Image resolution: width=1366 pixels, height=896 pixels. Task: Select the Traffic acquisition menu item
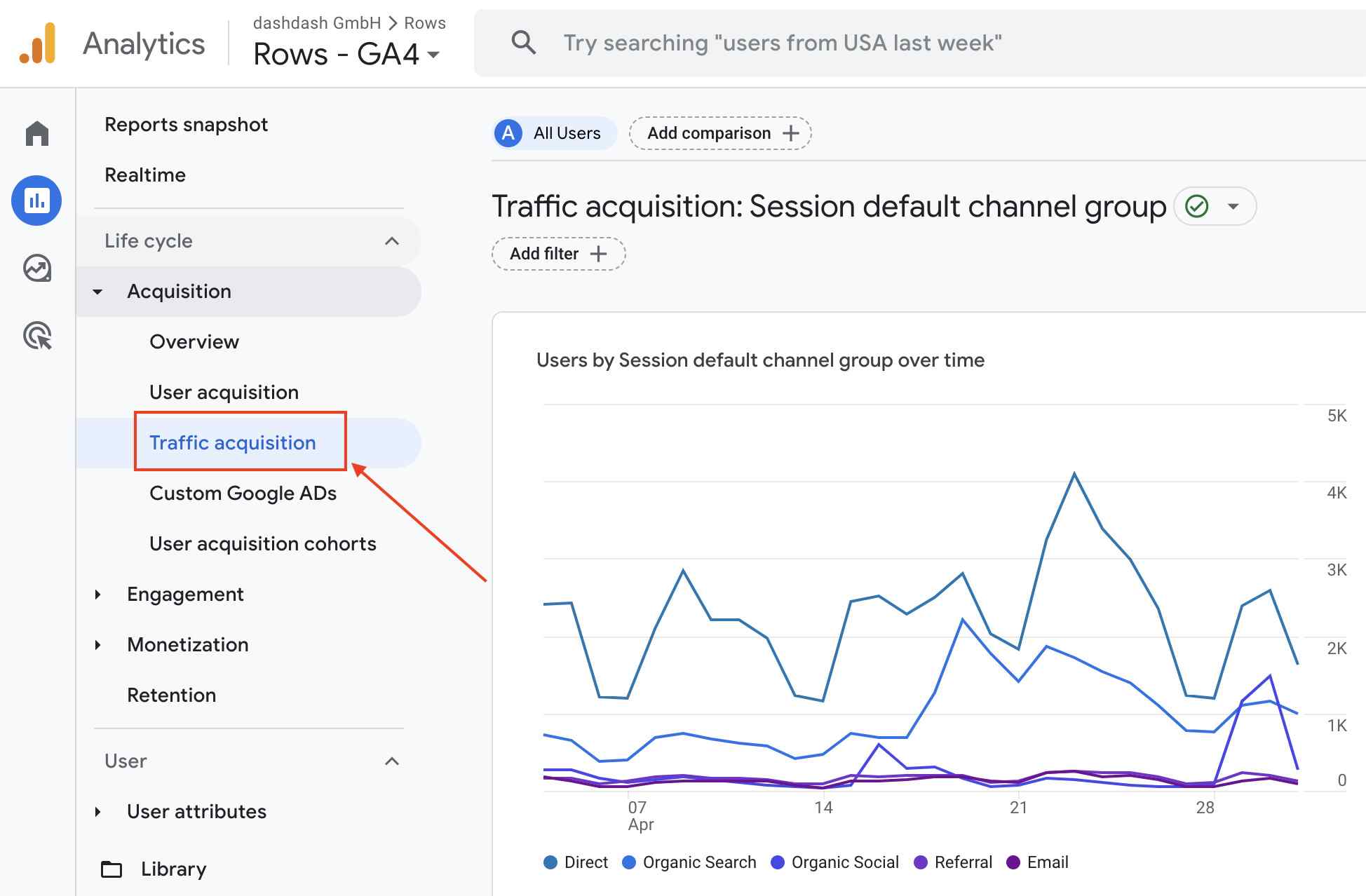tap(232, 442)
